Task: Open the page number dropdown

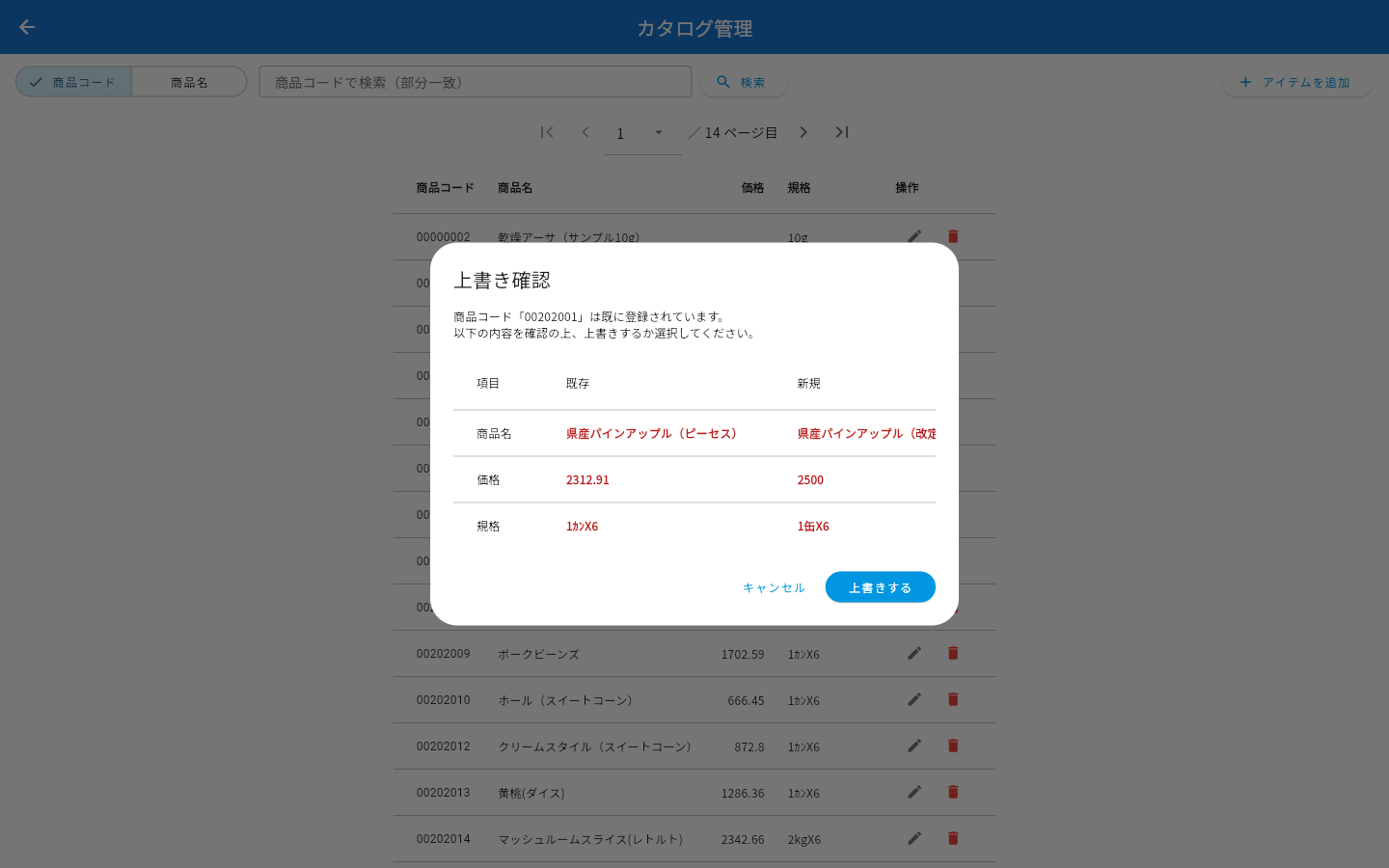Action: pyautogui.click(x=659, y=133)
